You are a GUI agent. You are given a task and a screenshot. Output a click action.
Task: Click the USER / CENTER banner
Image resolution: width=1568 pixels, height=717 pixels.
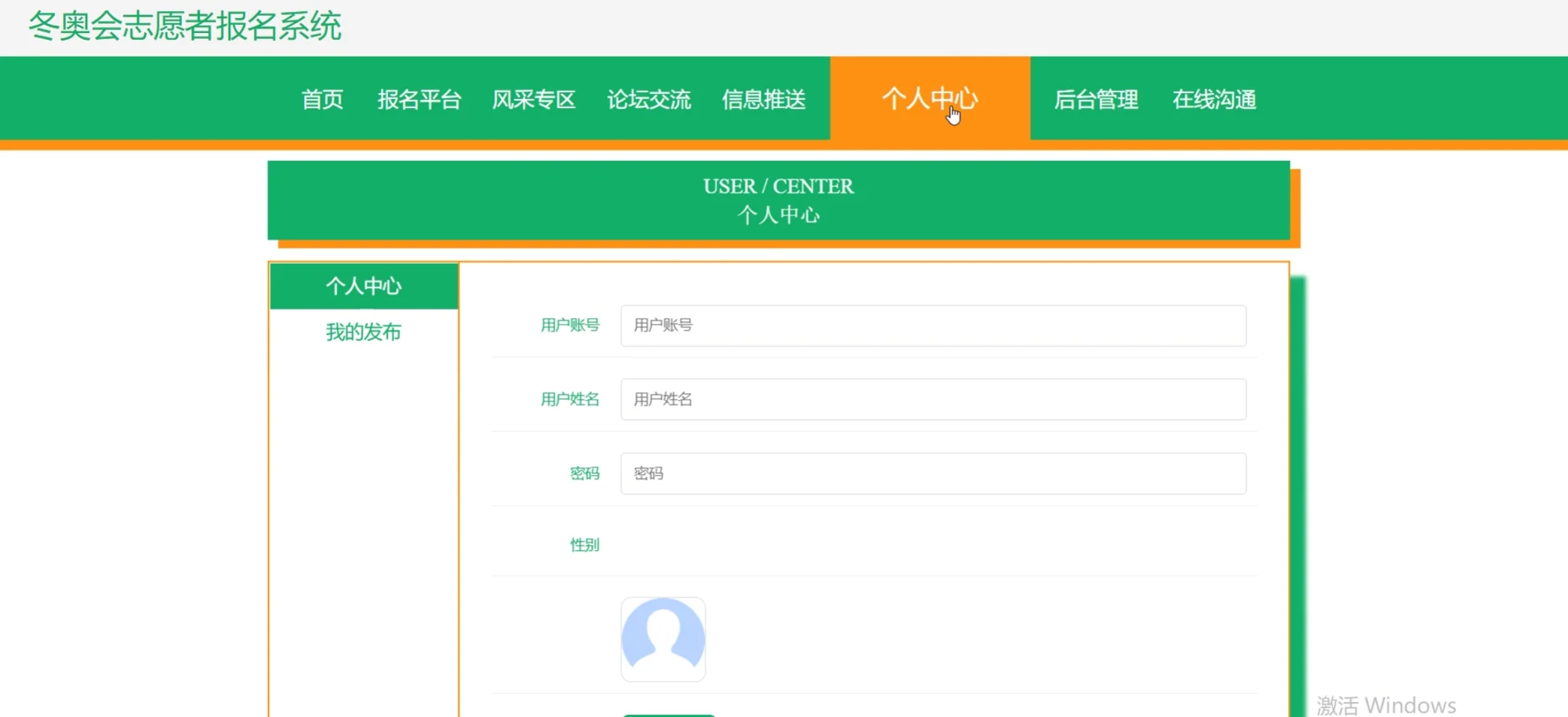pos(778,199)
